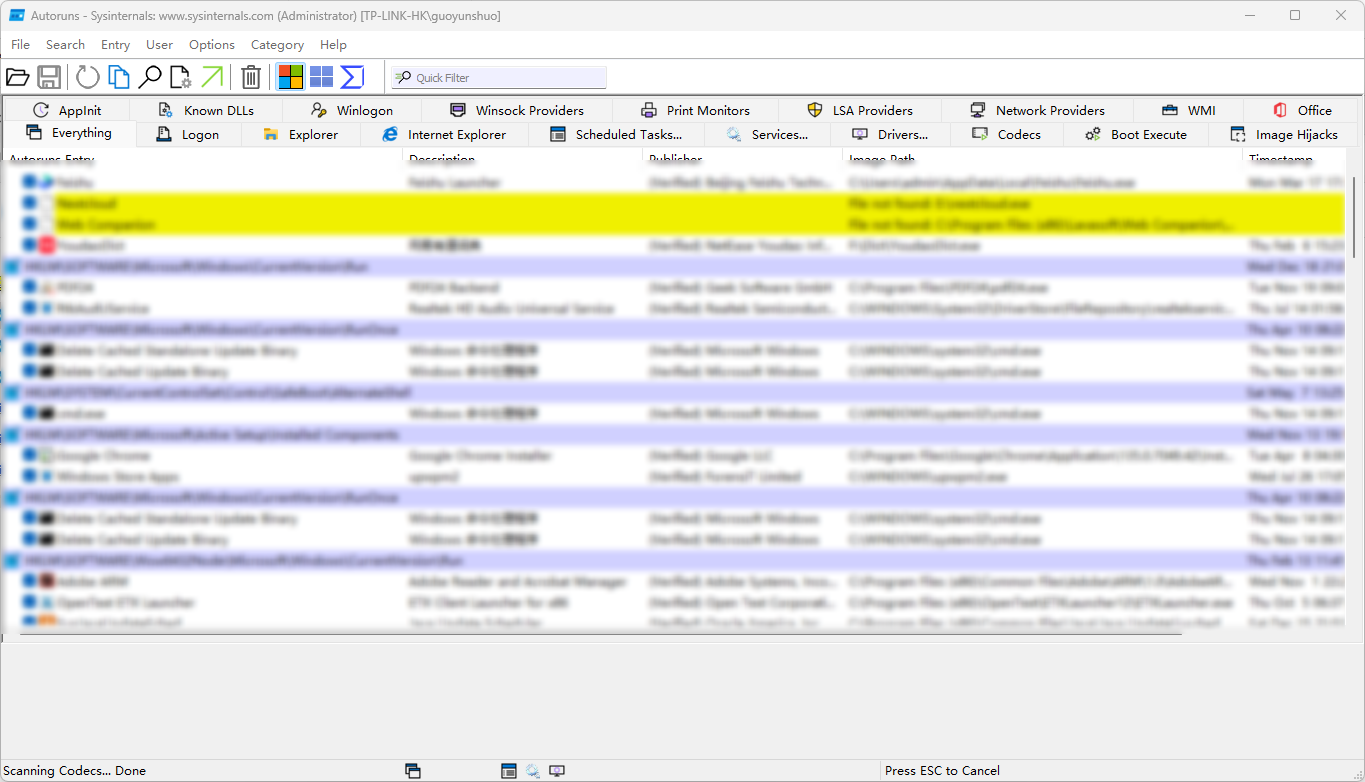Delete selected entry with trash icon

[251, 77]
